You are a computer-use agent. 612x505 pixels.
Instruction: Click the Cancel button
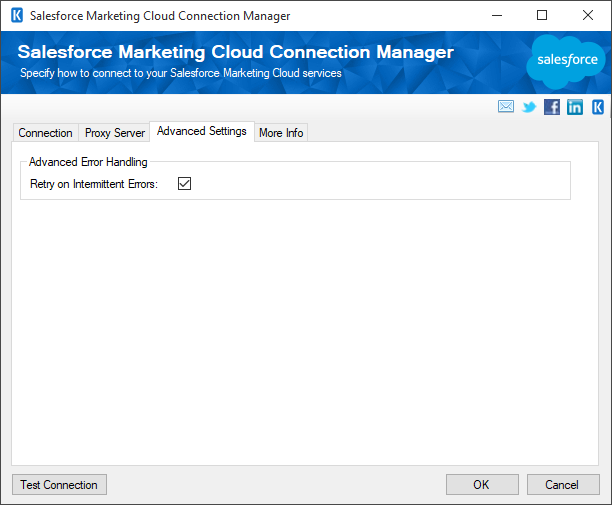(x=563, y=485)
